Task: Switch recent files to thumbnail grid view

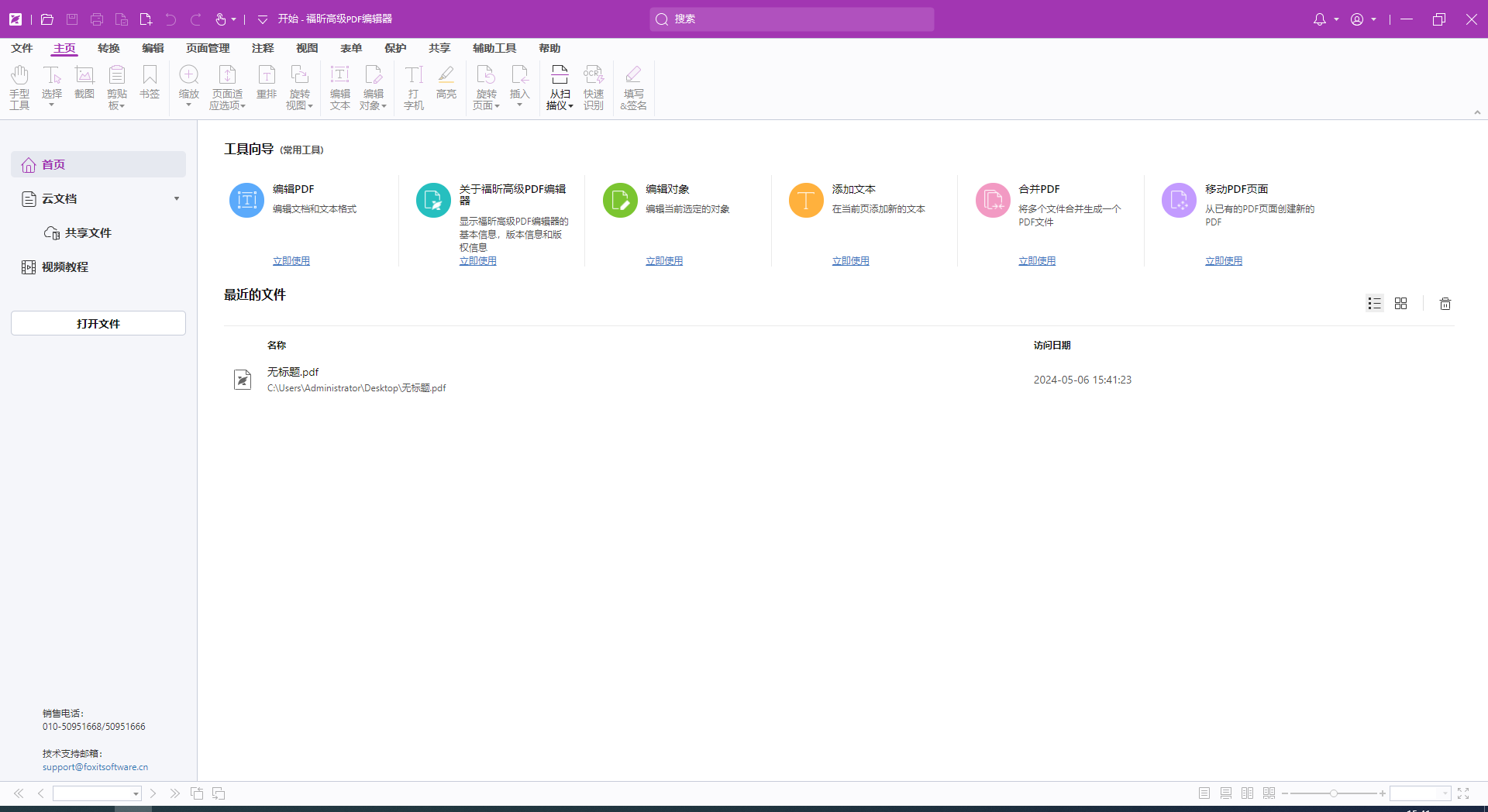Action: pyautogui.click(x=1400, y=304)
